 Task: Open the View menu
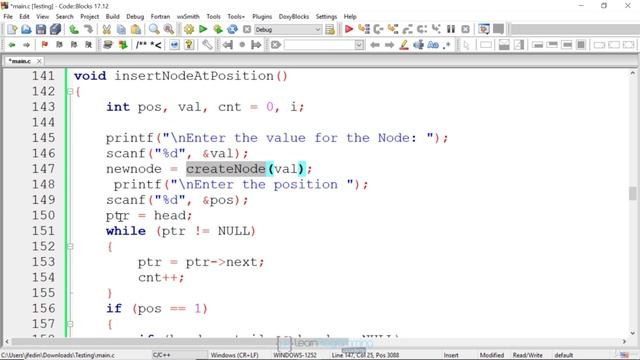[x=42, y=17]
